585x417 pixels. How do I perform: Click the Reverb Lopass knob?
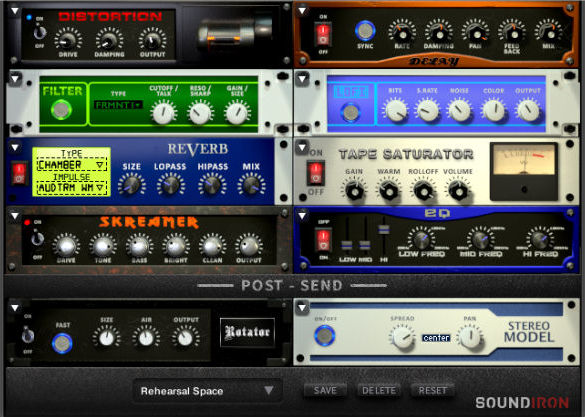click(x=171, y=185)
